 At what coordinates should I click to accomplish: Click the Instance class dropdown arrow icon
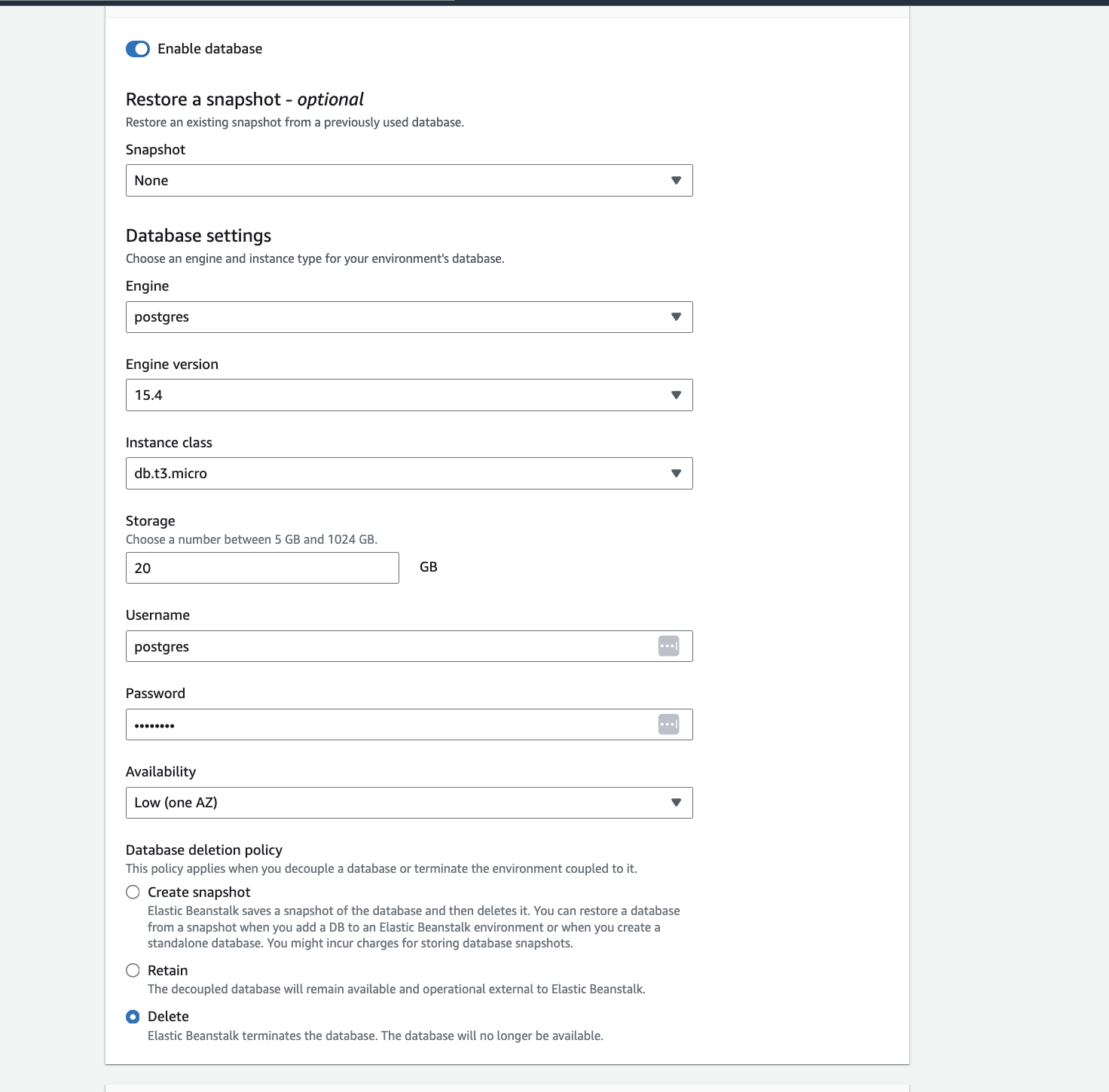tap(676, 474)
